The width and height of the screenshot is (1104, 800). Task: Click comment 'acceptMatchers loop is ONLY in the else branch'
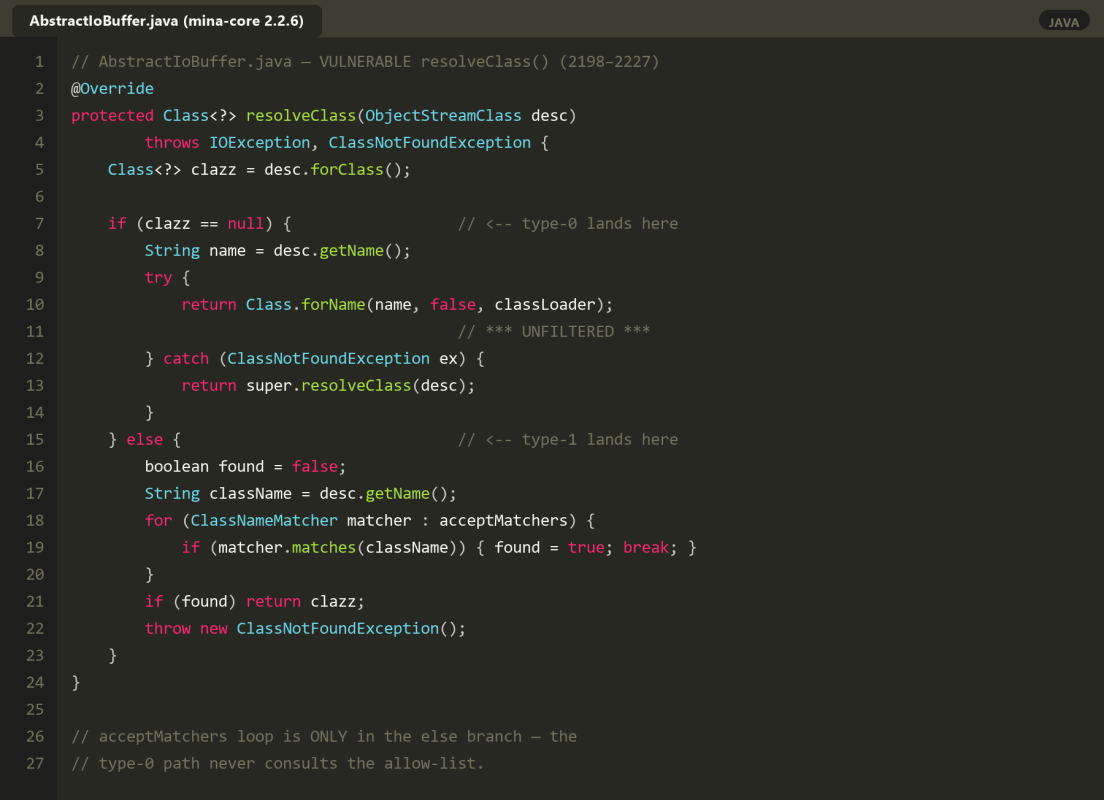tap(310, 737)
